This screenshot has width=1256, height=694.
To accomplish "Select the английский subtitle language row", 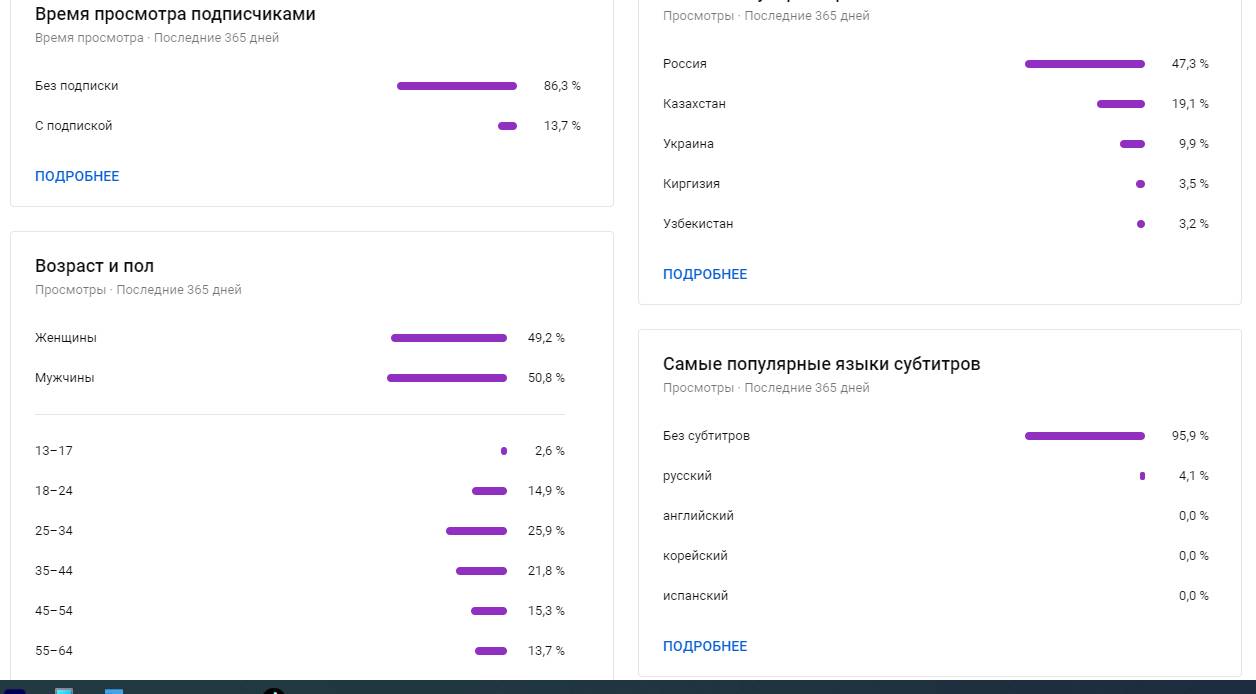I will (x=698, y=516).
